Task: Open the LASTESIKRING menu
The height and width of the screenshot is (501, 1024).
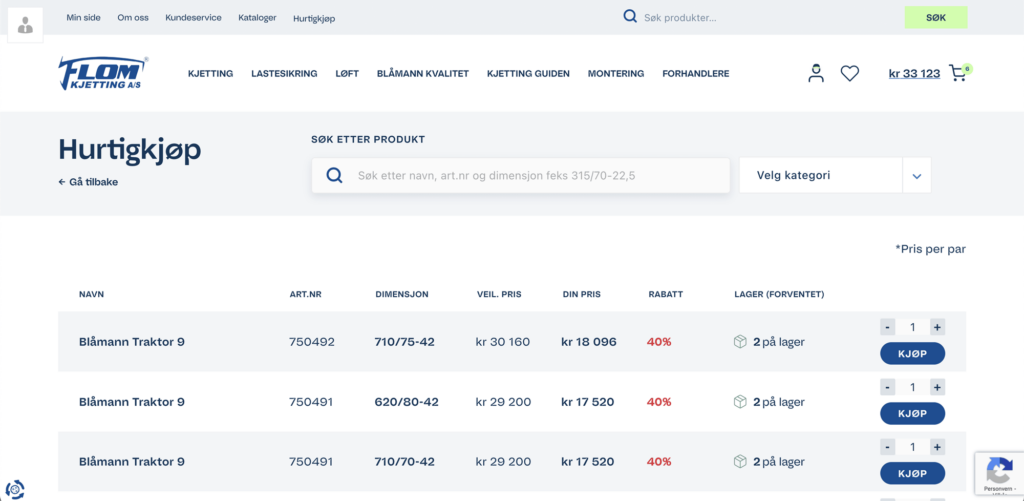Action: coord(284,74)
